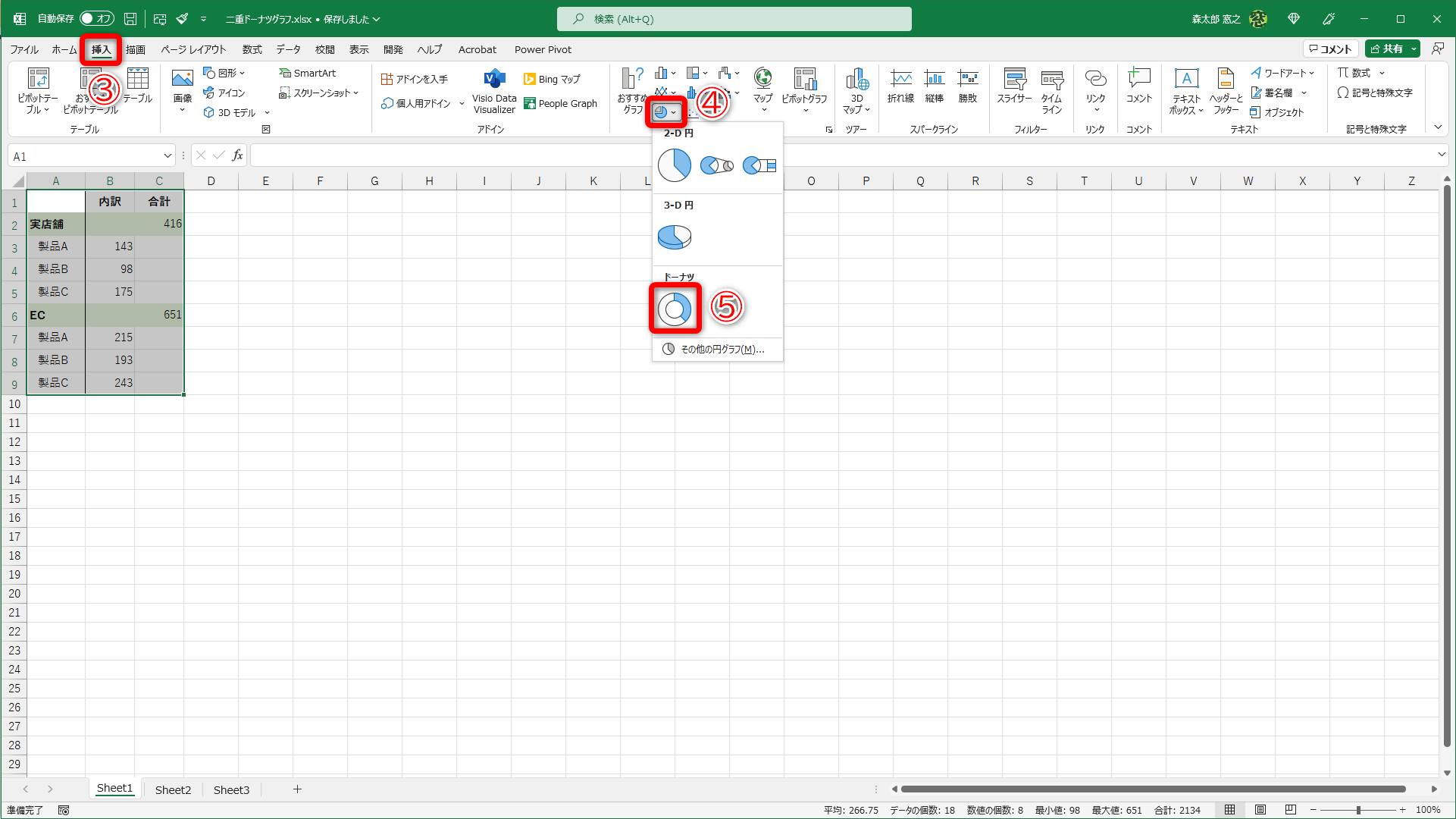Switch to Page Layout view

click(1260, 810)
